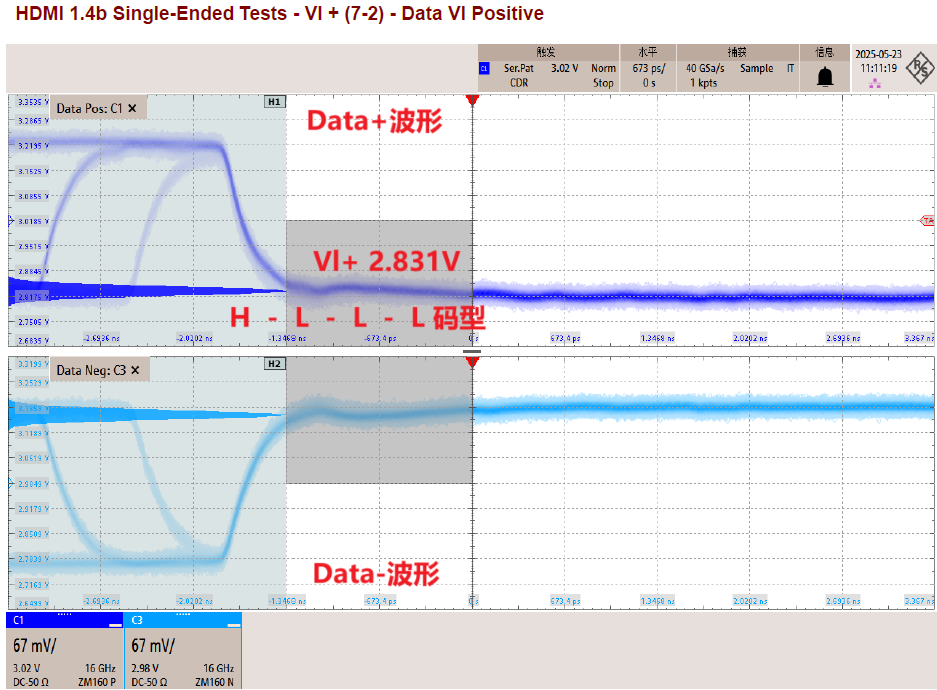Image resolution: width=937 pixels, height=690 pixels.
Task: Click the 673 ps horizontal scale control
Action: point(648,68)
